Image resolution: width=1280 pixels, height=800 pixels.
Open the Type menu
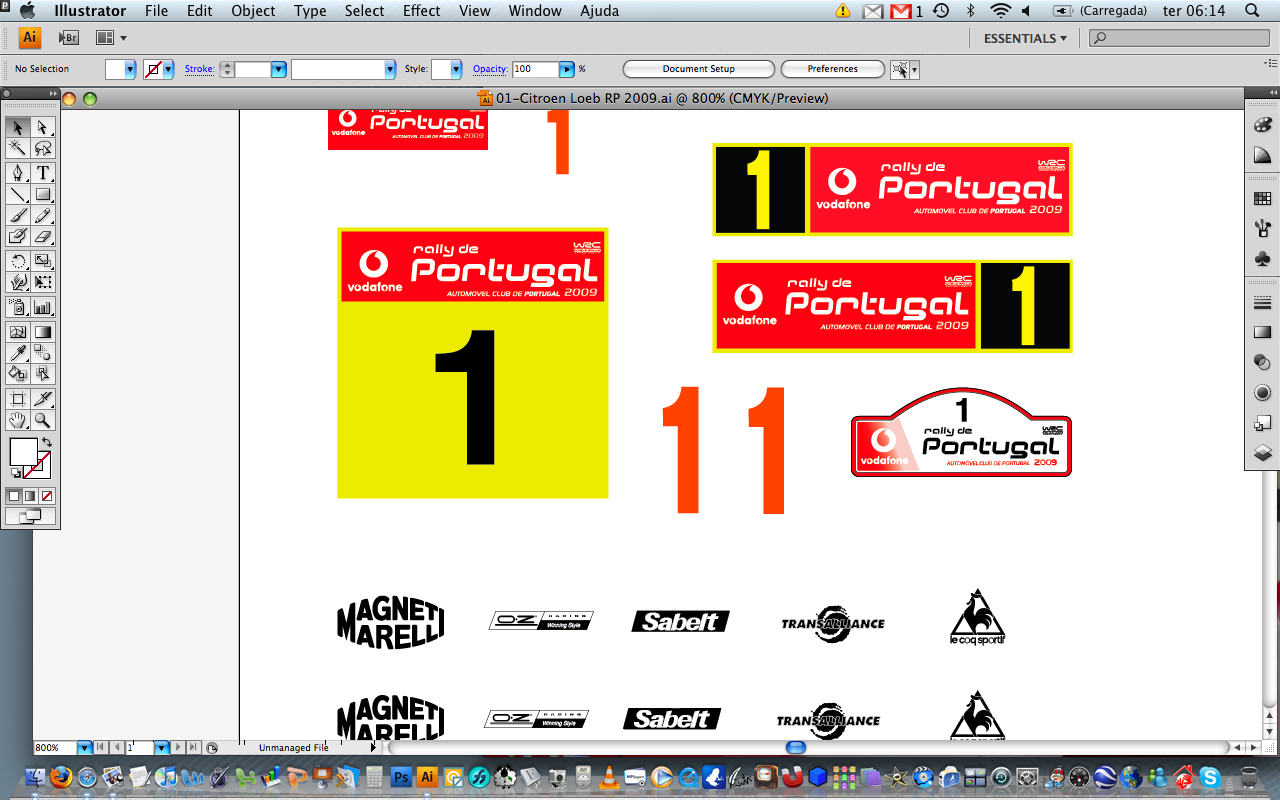point(310,11)
